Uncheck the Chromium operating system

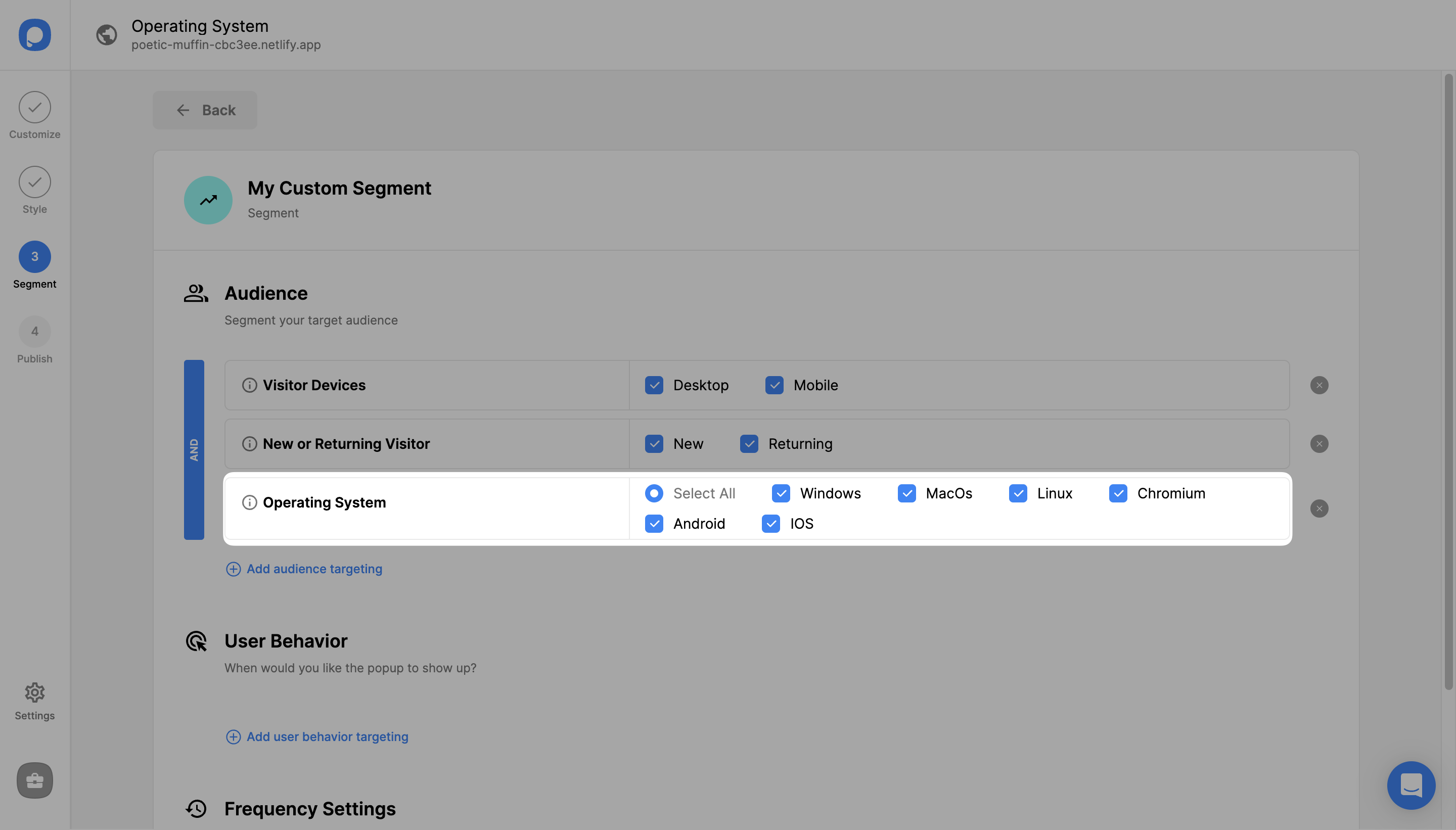[x=1117, y=493]
